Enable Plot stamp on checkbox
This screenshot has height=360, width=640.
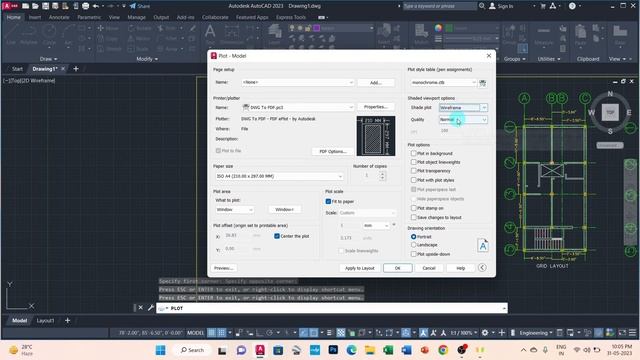click(x=414, y=208)
